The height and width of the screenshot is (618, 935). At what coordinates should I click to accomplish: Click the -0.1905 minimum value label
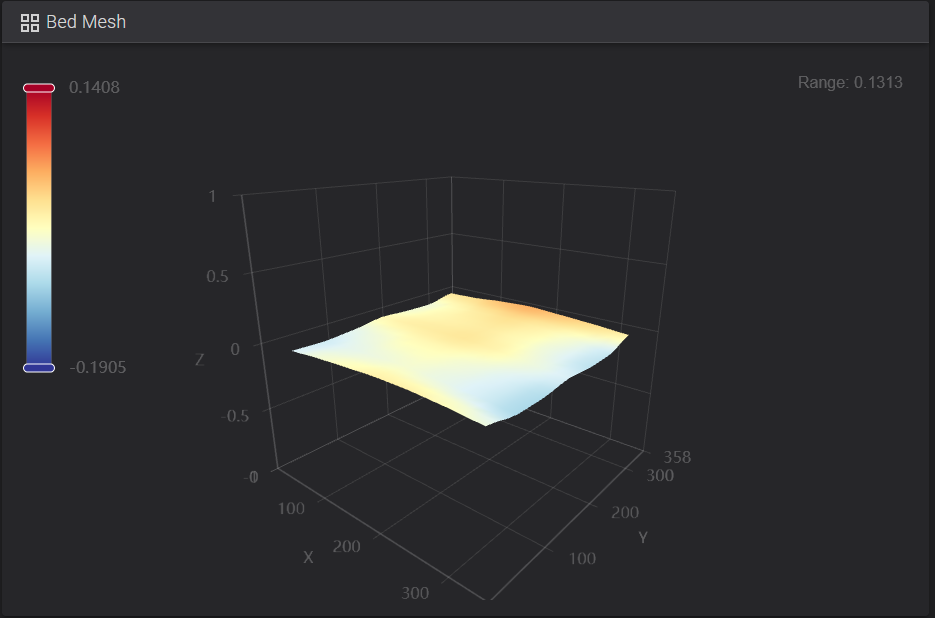tap(98, 367)
